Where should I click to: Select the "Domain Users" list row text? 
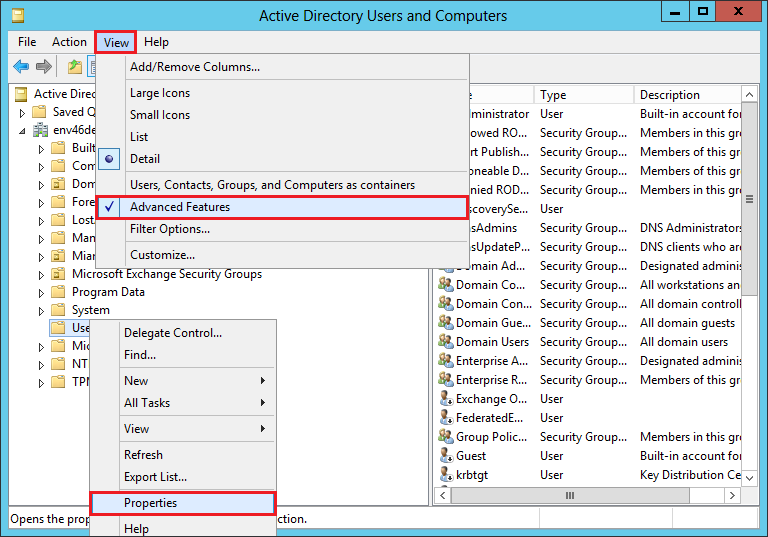pos(492,342)
